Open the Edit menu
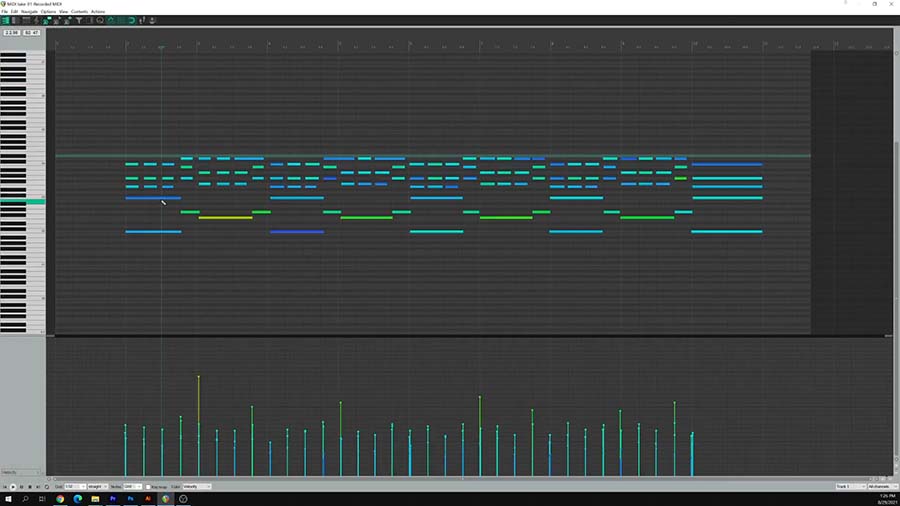900x506 pixels. (x=14, y=11)
